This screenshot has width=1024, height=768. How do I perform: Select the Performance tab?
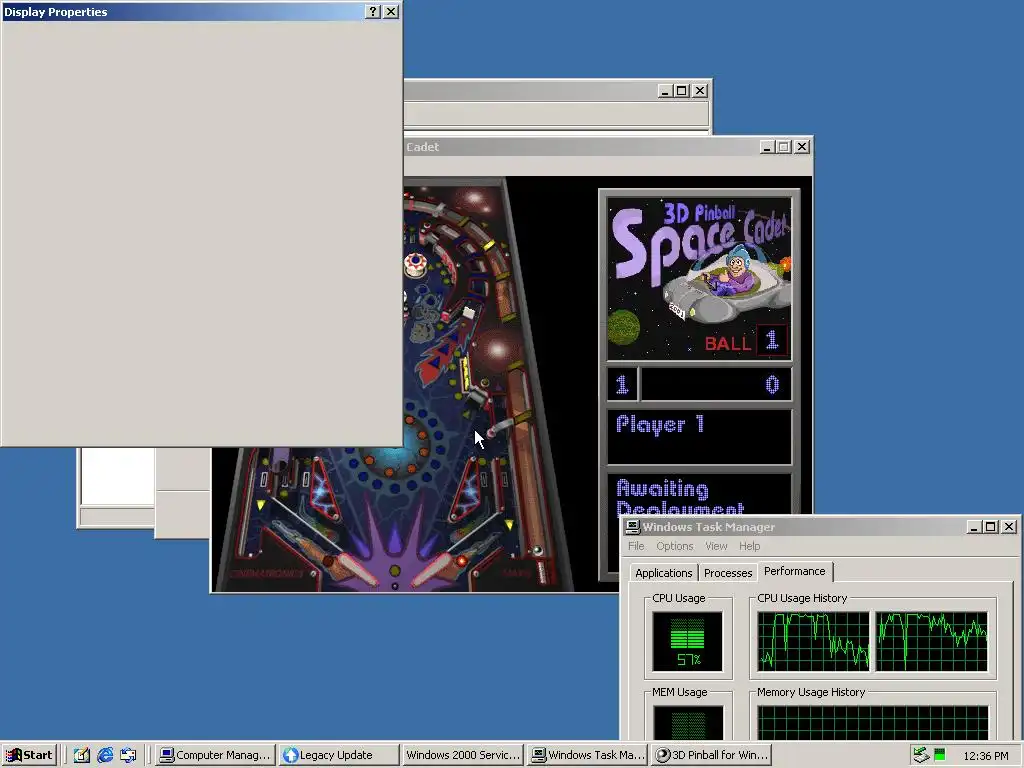[x=795, y=571]
